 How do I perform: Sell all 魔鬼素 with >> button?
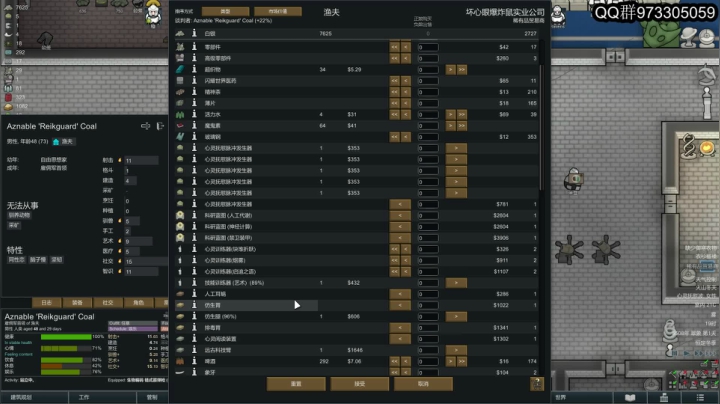coord(461,125)
